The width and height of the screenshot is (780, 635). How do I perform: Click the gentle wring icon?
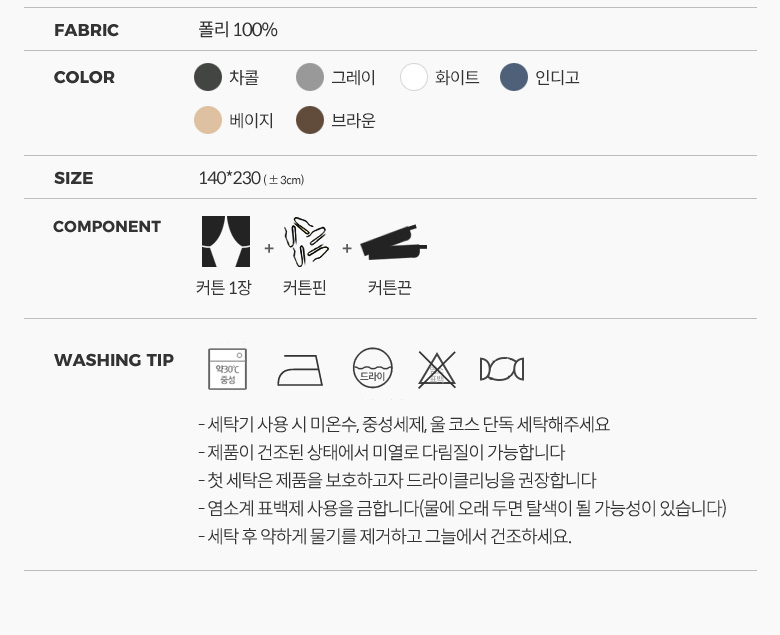click(502, 369)
